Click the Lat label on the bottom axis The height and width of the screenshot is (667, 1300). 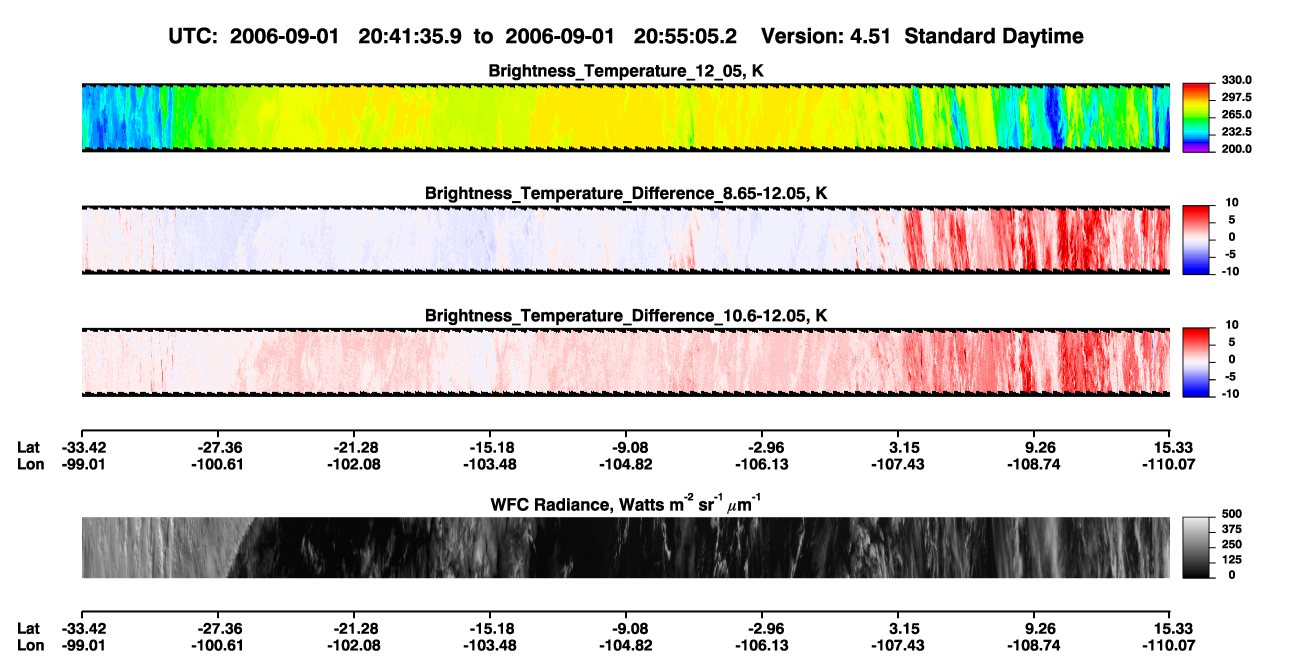28,629
